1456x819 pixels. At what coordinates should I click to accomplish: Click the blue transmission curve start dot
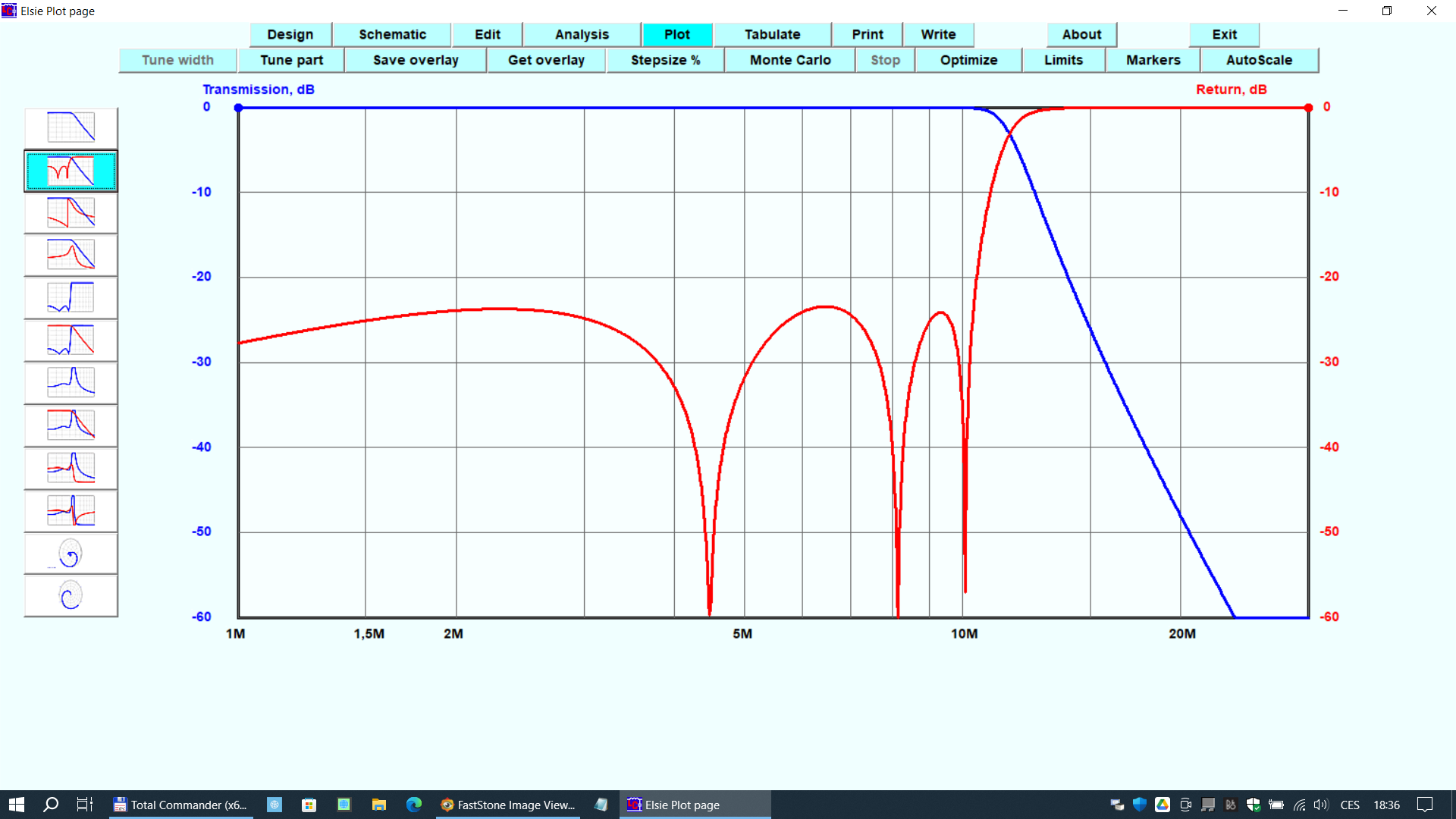pos(239,108)
